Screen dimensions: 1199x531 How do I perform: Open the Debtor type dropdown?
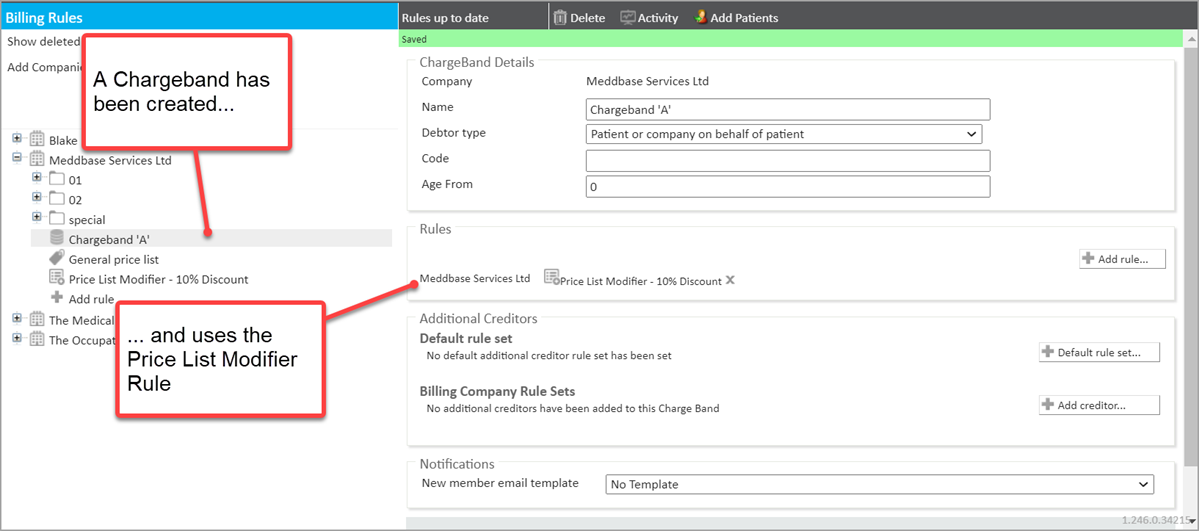point(783,134)
